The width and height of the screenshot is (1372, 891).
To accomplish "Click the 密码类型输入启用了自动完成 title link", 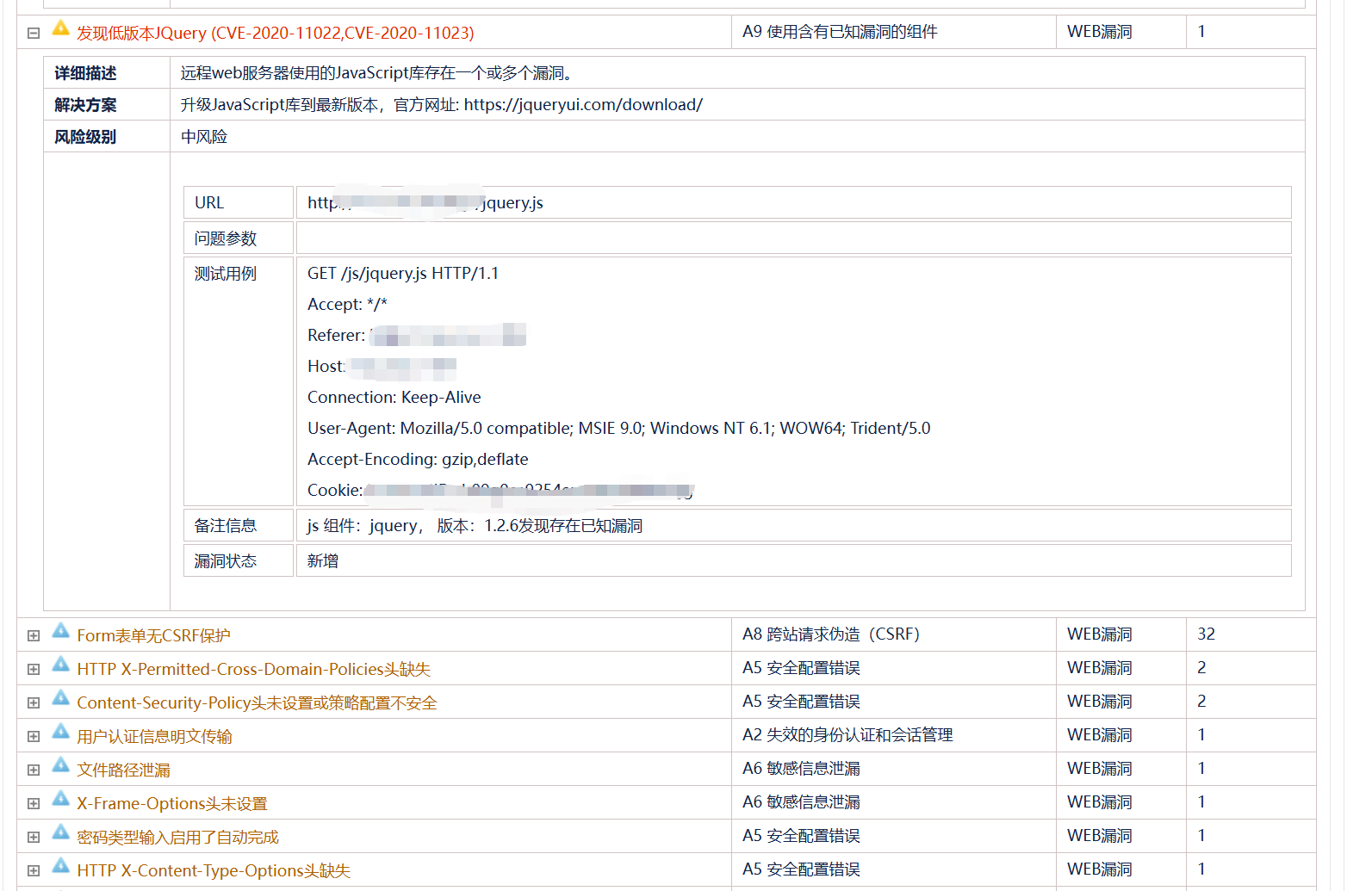I will [177, 837].
